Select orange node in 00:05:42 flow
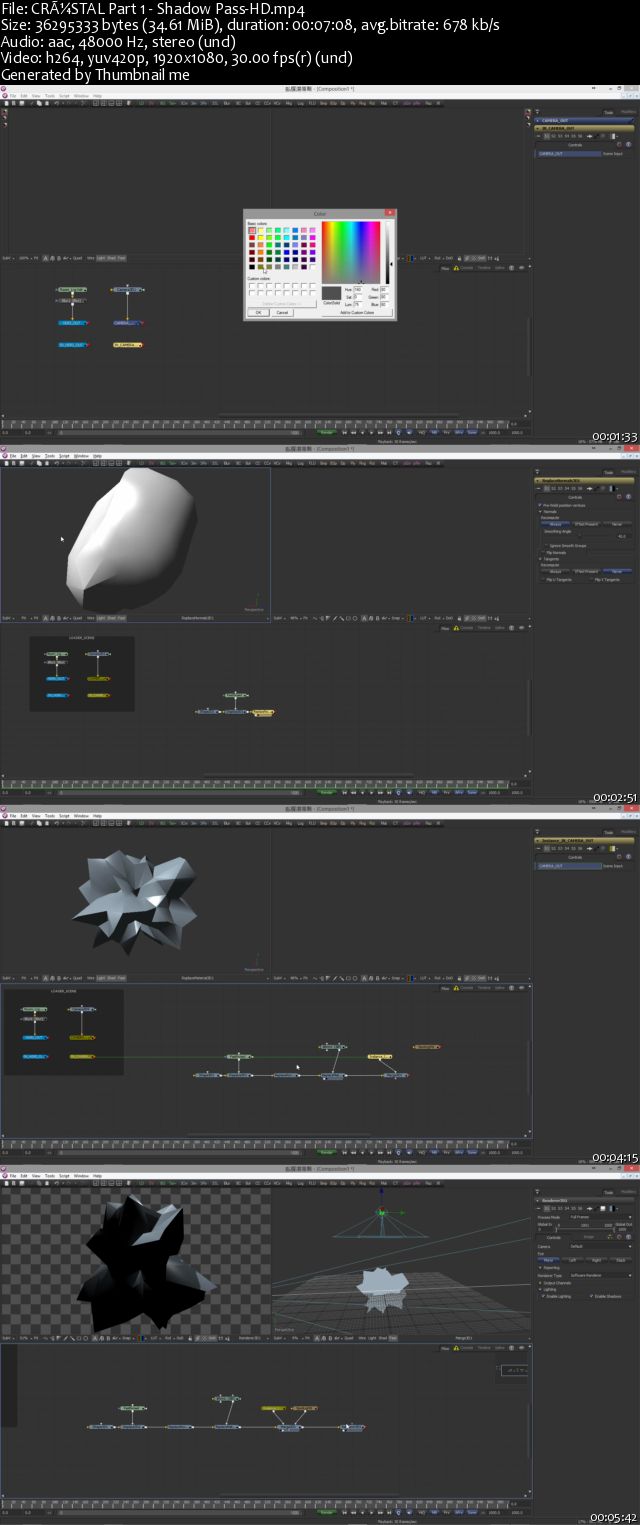The width and height of the screenshot is (640, 1525). click(x=305, y=1408)
